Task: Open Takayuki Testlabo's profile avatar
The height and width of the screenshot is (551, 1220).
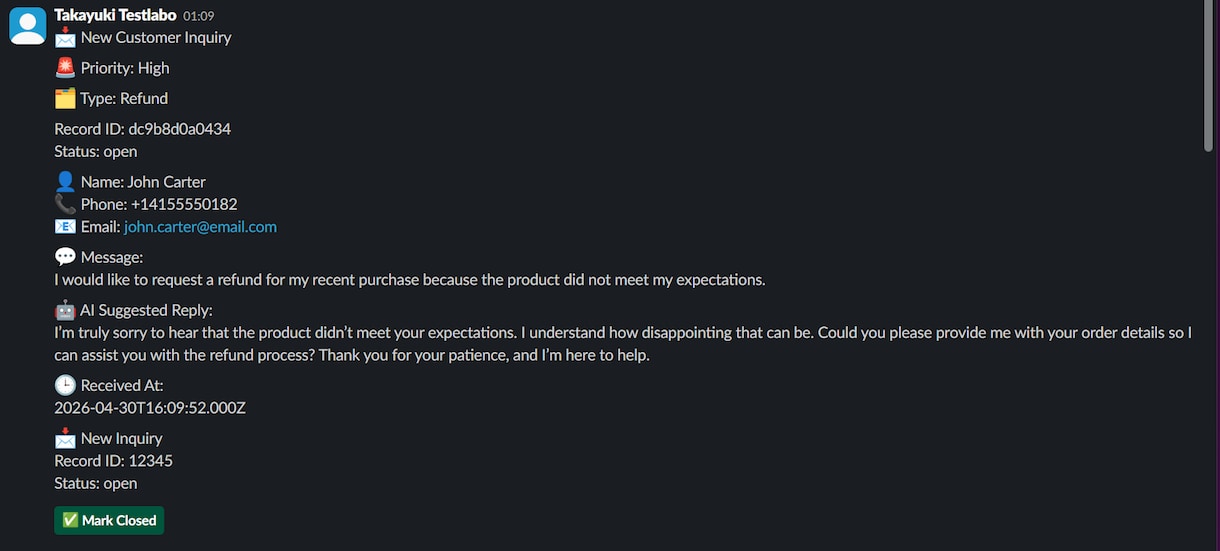Action: pyautogui.click(x=27, y=26)
